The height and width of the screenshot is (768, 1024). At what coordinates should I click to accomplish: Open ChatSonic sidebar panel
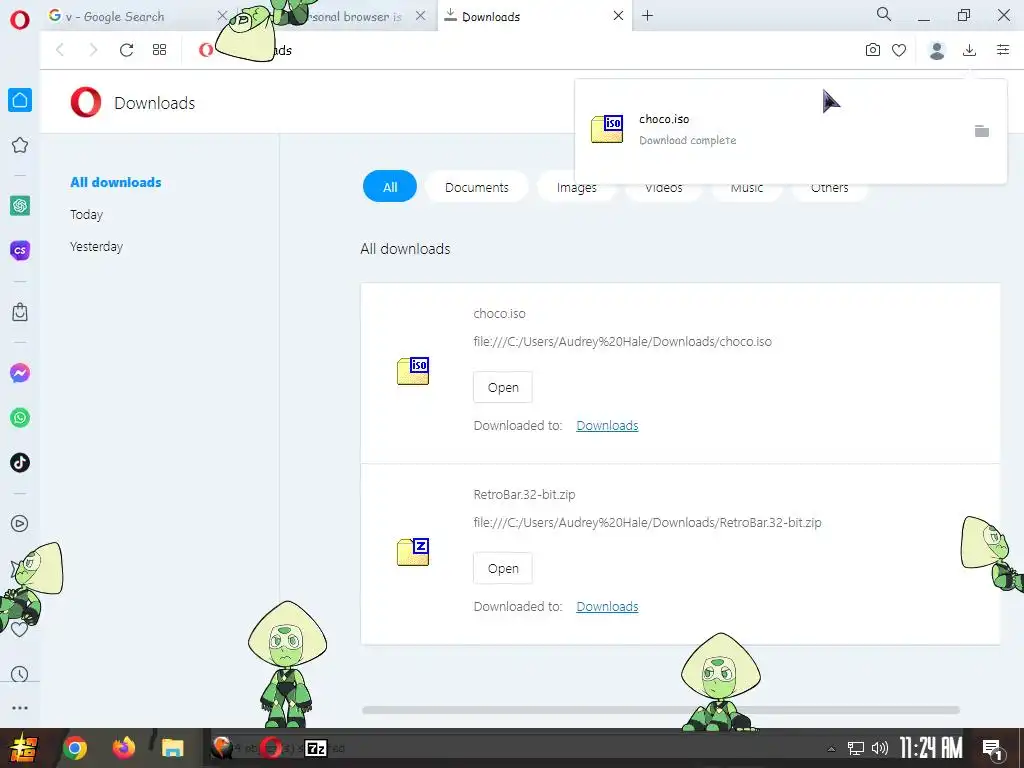pyautogui.click(x=20, y=250)
